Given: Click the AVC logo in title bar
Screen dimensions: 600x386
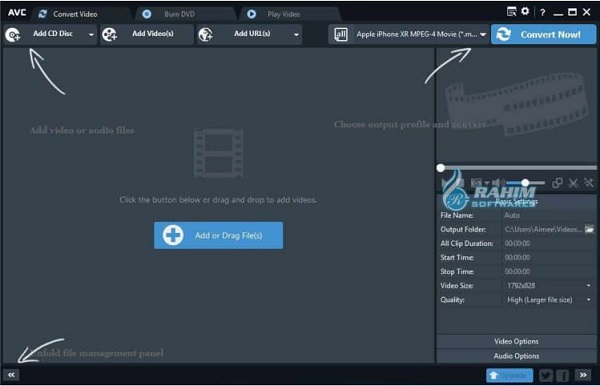Looking at the screenshot, I should pyautogui.click(x=17, y=12).
